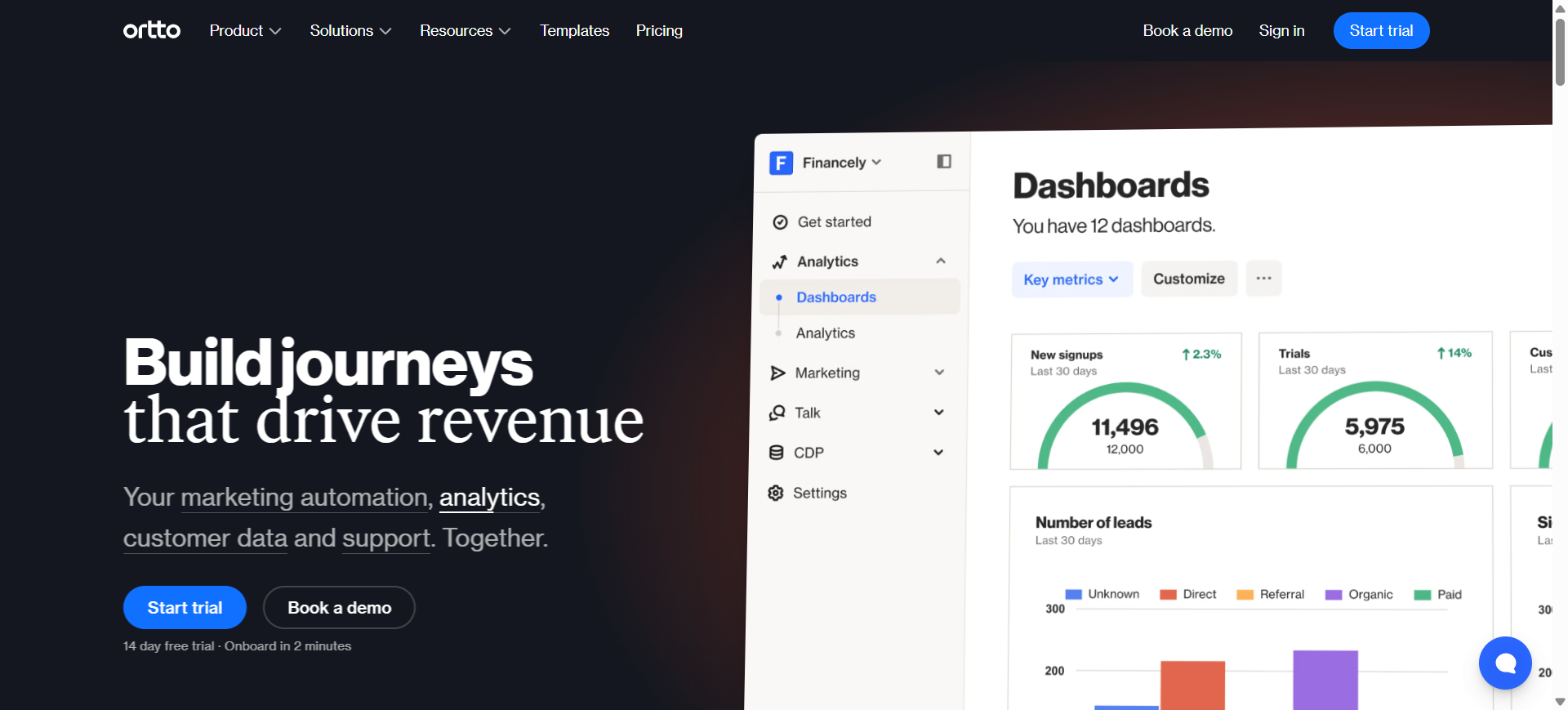This screenshot has width=1568, height=710.
Task: Expand the Marketing section chevron
Action: tap(939, 373)
